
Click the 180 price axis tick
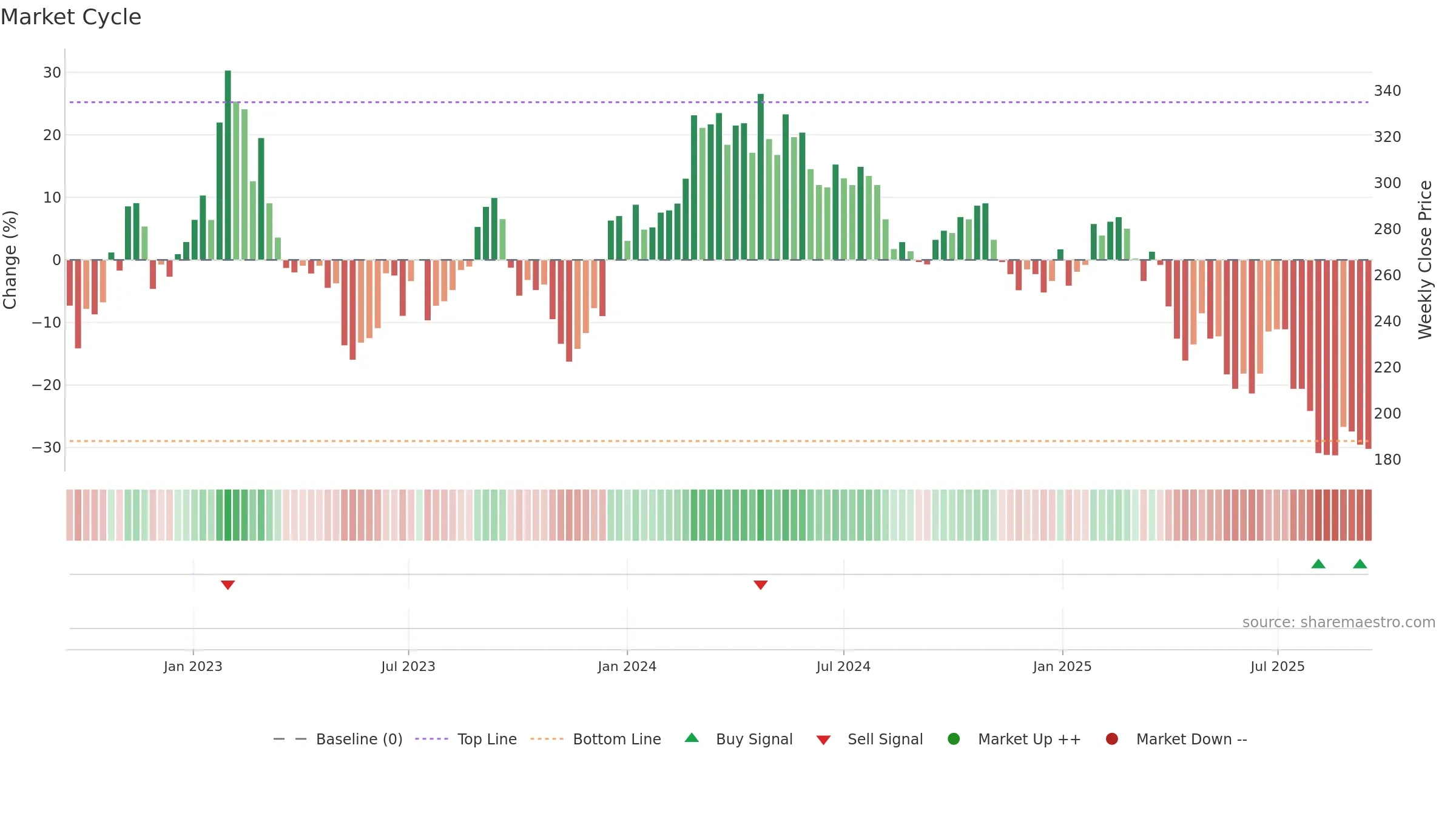tap(1387, 459)
